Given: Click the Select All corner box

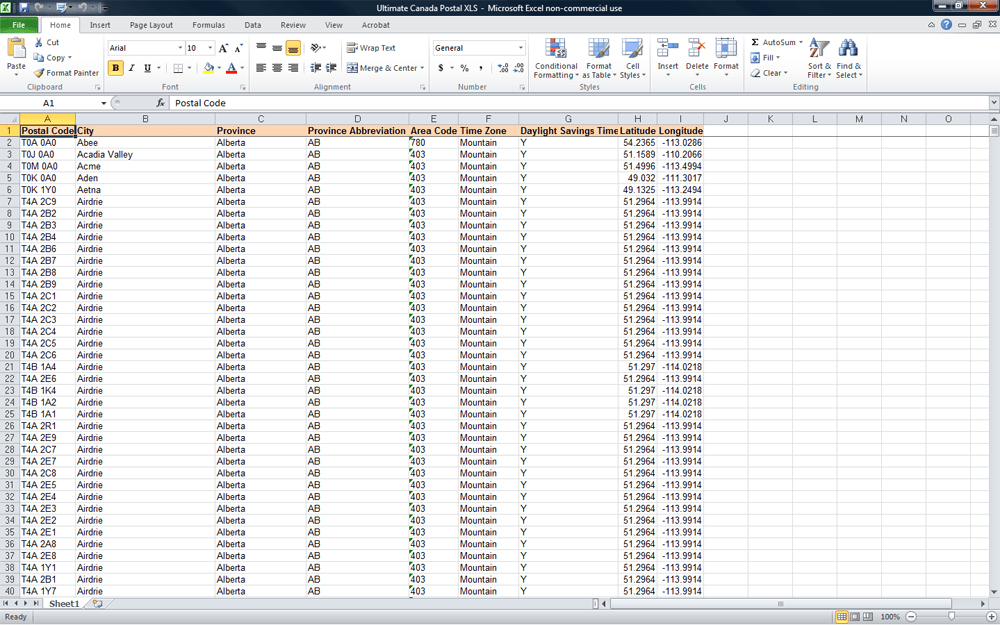Looking at the screenshot, I should tap(10, 119).
